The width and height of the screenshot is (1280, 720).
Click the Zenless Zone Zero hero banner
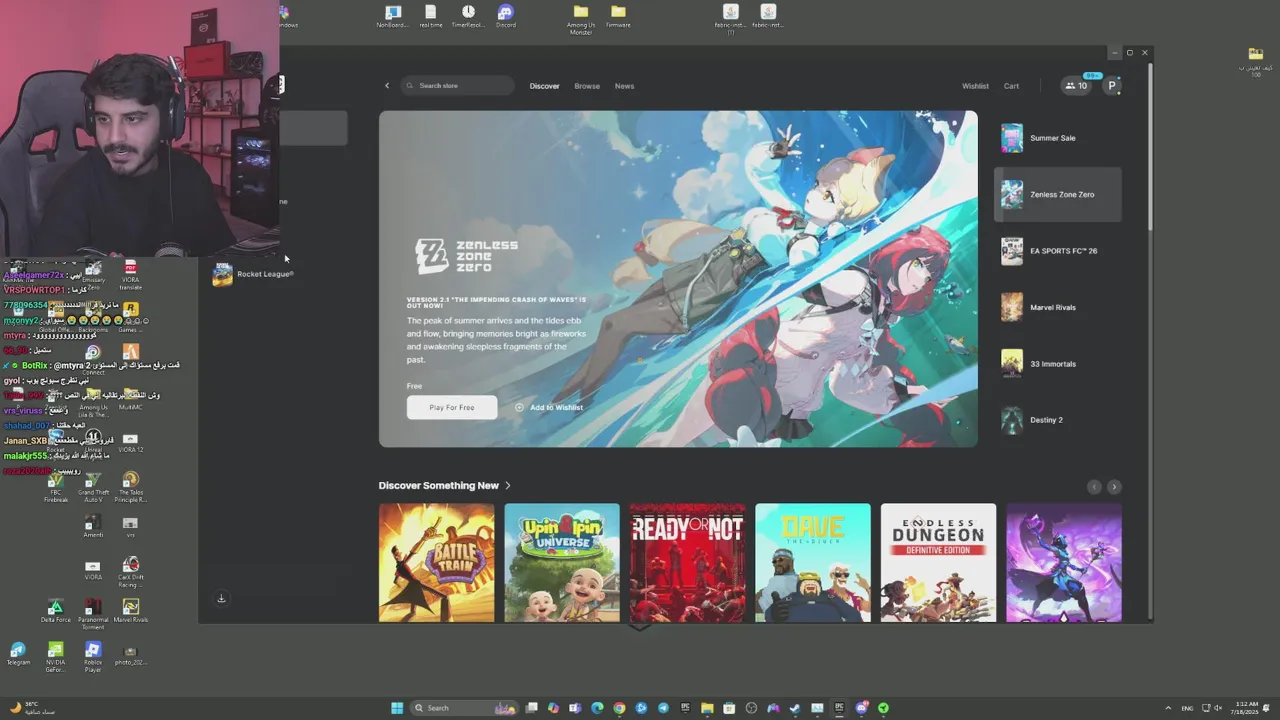pyautogui.click(x=678, y=279)
